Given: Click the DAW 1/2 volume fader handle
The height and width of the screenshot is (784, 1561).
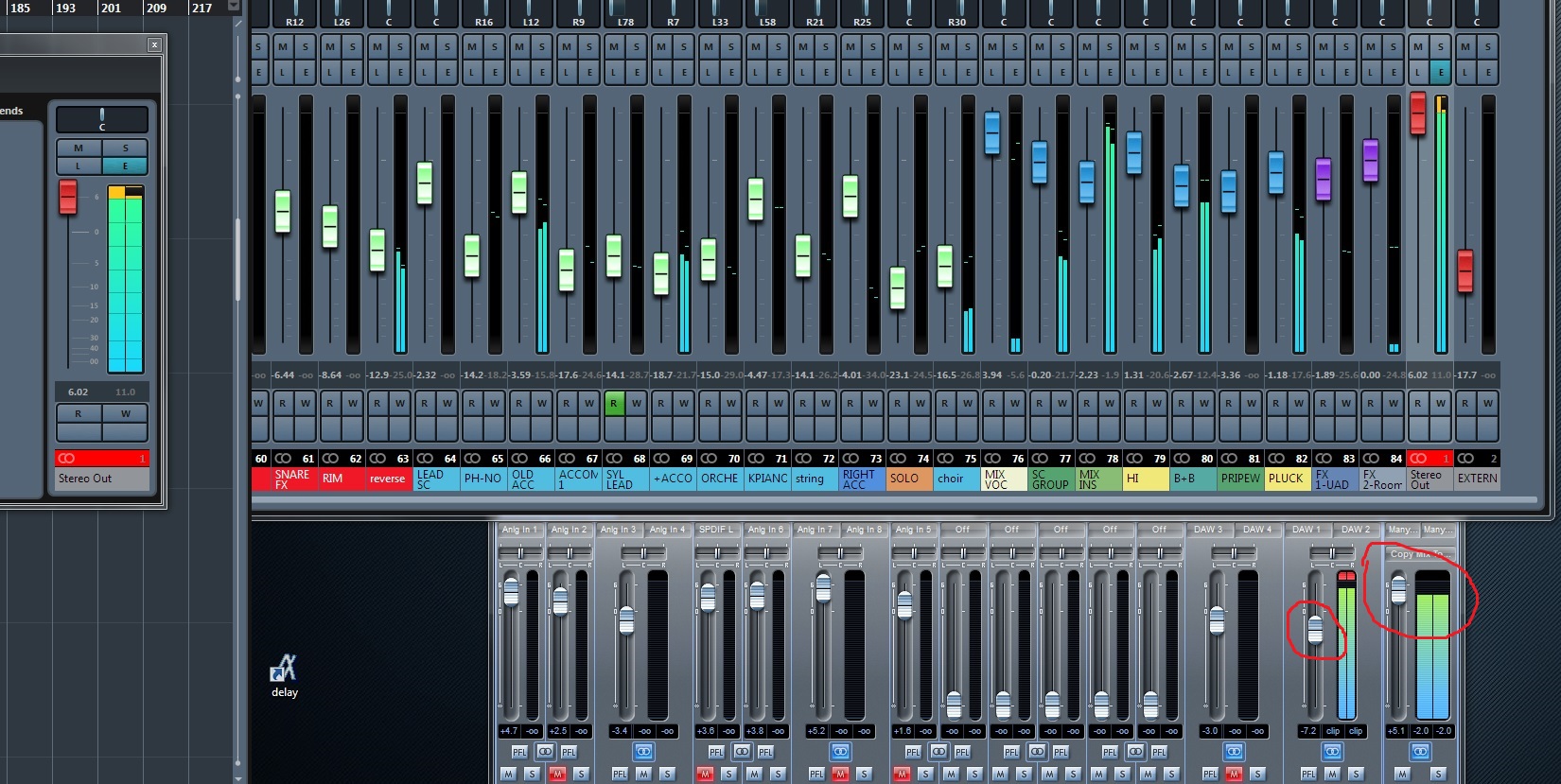Looking at the screenshot, I should tap(1315, 629).
